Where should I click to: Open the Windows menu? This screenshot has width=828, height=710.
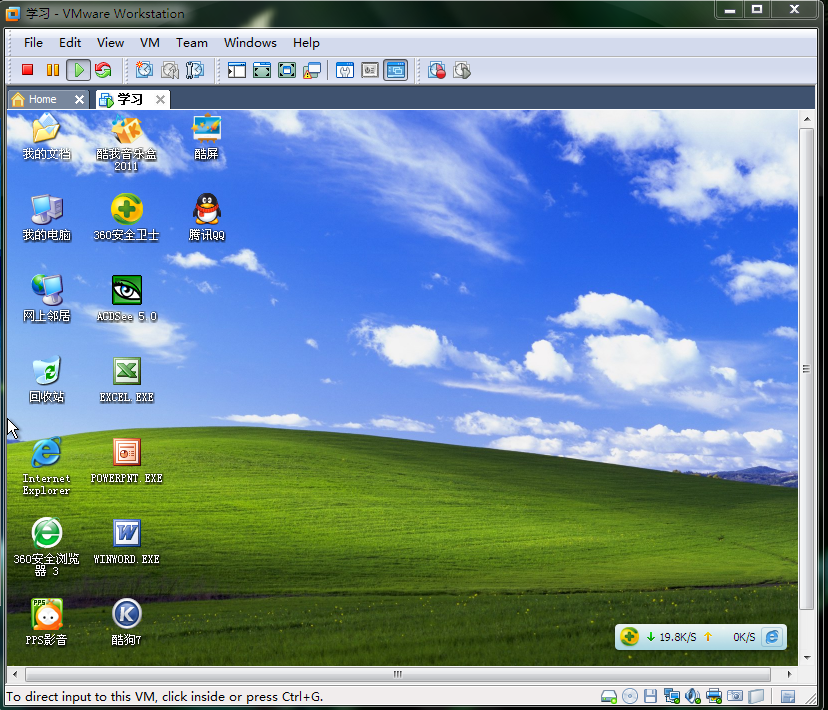pyautogui.click(x=250, y=43)
